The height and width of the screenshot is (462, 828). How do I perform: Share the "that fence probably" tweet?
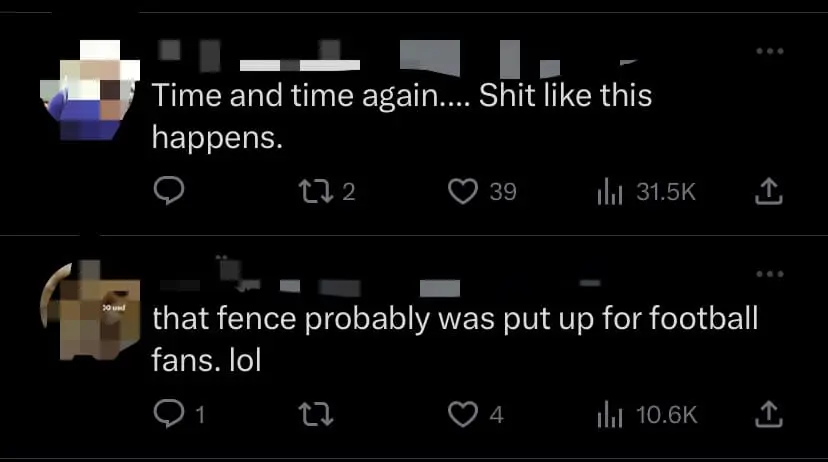(764, 413)
